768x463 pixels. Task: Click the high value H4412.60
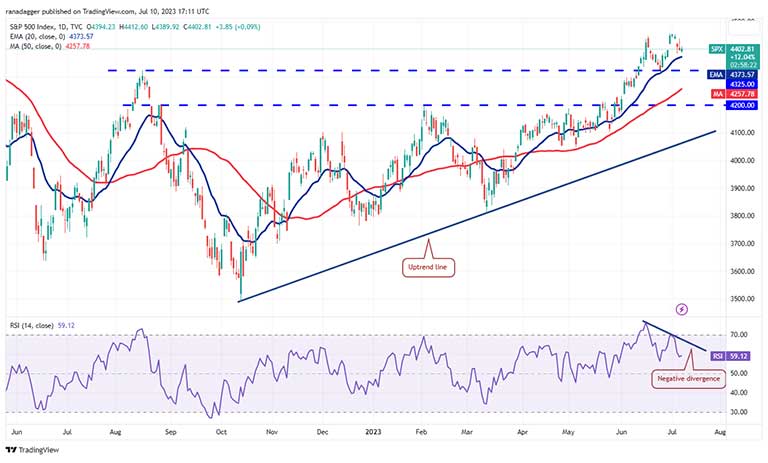pyautogui.click(x=133, y=27)
